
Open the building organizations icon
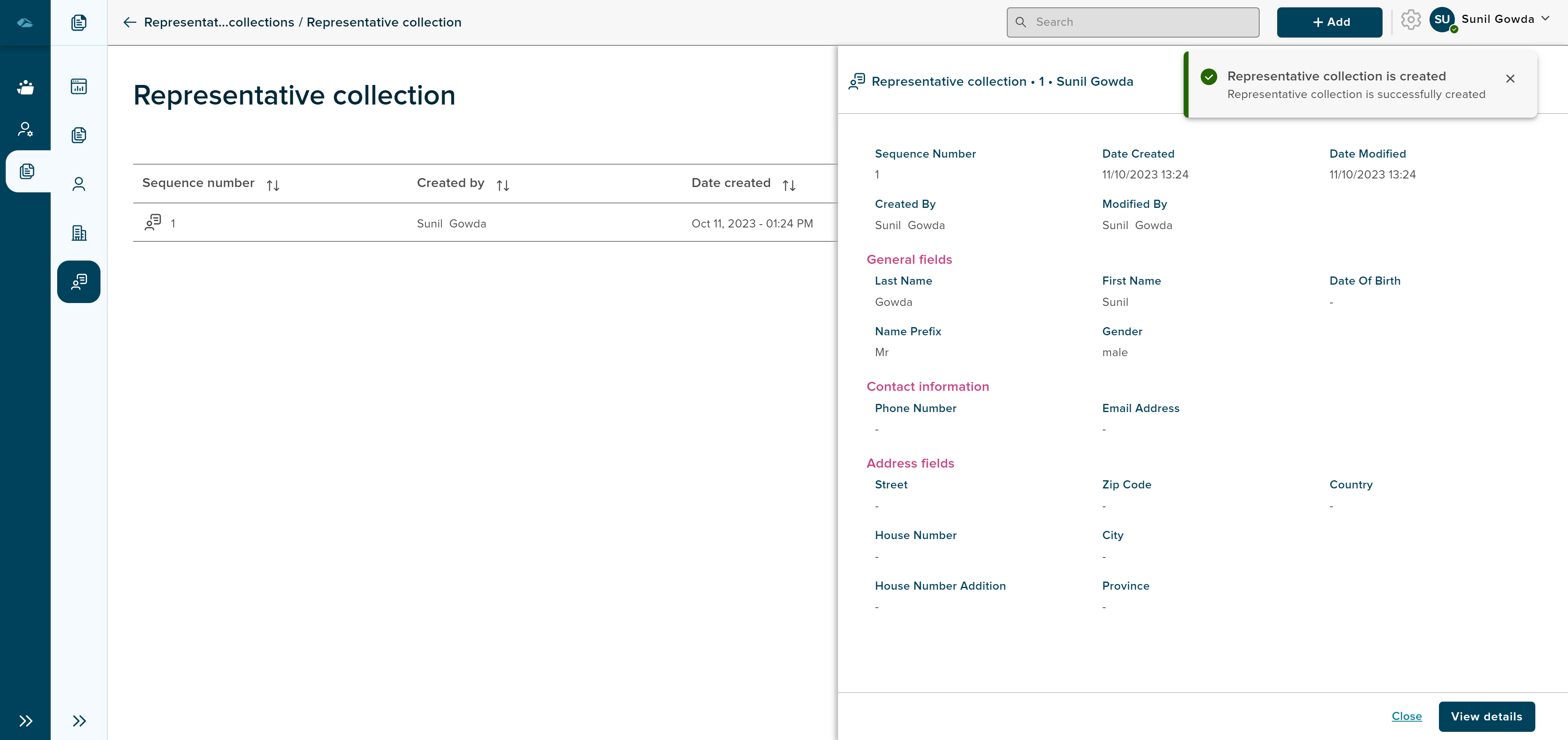click(78, 232)
